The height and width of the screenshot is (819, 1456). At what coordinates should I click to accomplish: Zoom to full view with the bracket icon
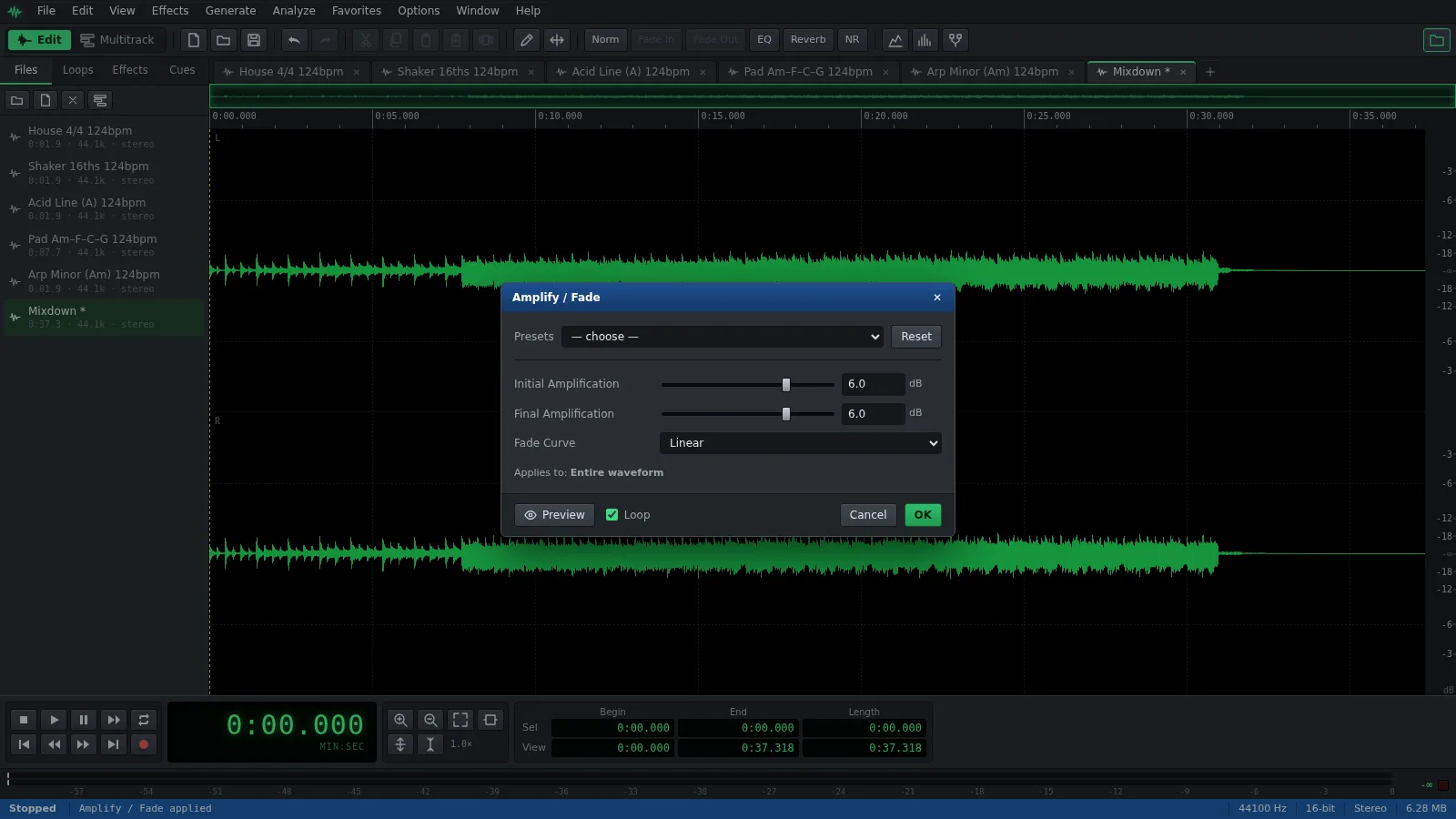tap(460, 720)
